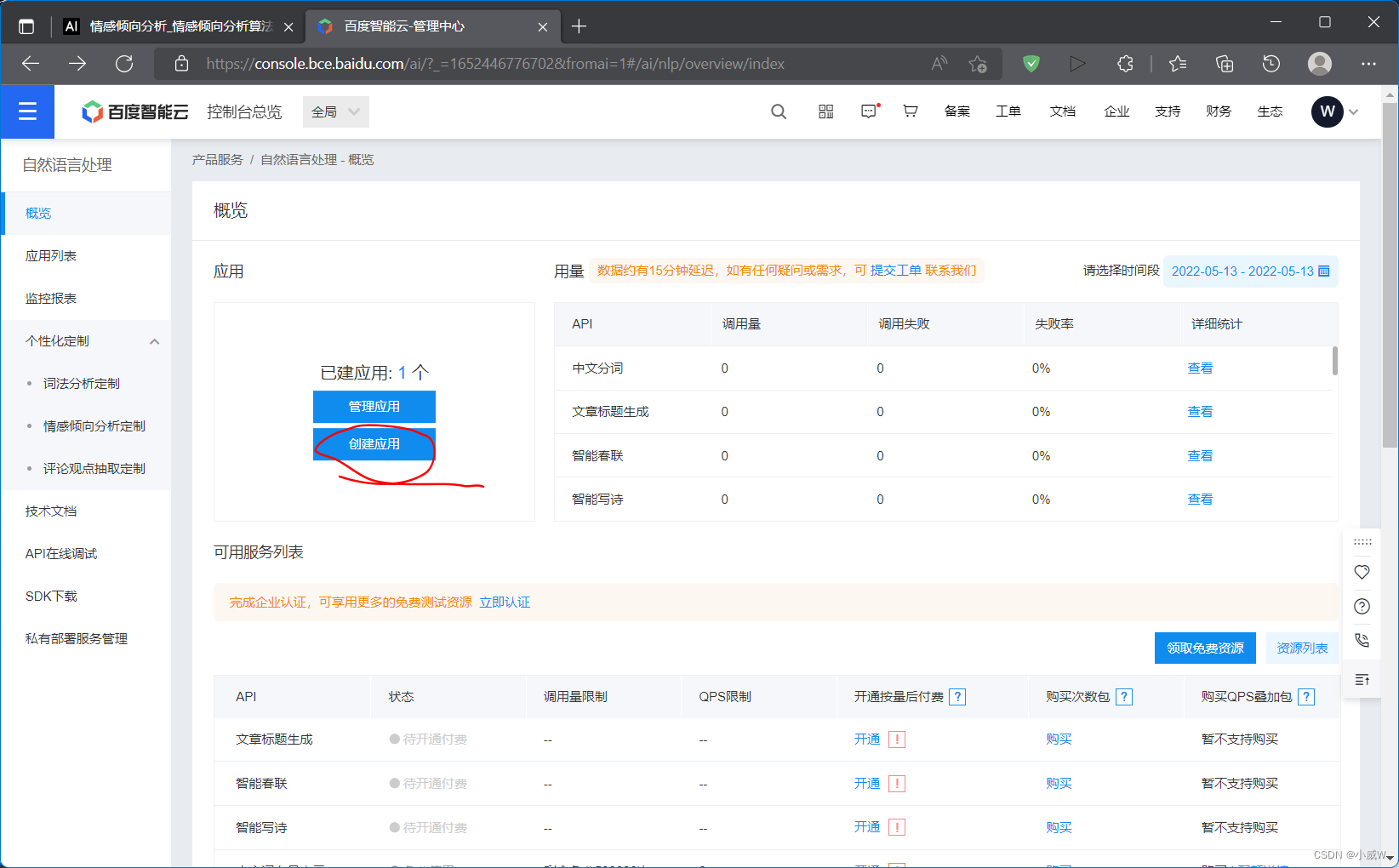
Task: Open the green shield security extension
Action: [x=1031, y=64]
